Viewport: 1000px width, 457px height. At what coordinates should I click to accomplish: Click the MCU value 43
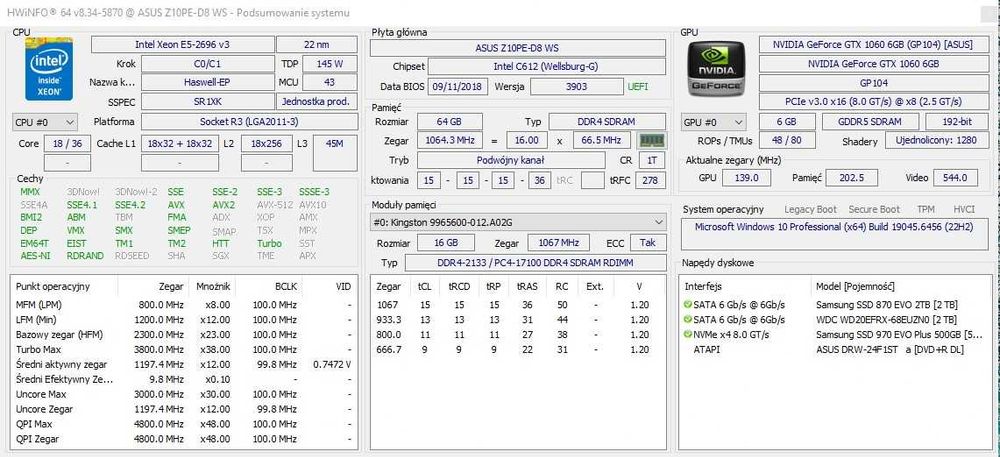[x=330, y=82]
